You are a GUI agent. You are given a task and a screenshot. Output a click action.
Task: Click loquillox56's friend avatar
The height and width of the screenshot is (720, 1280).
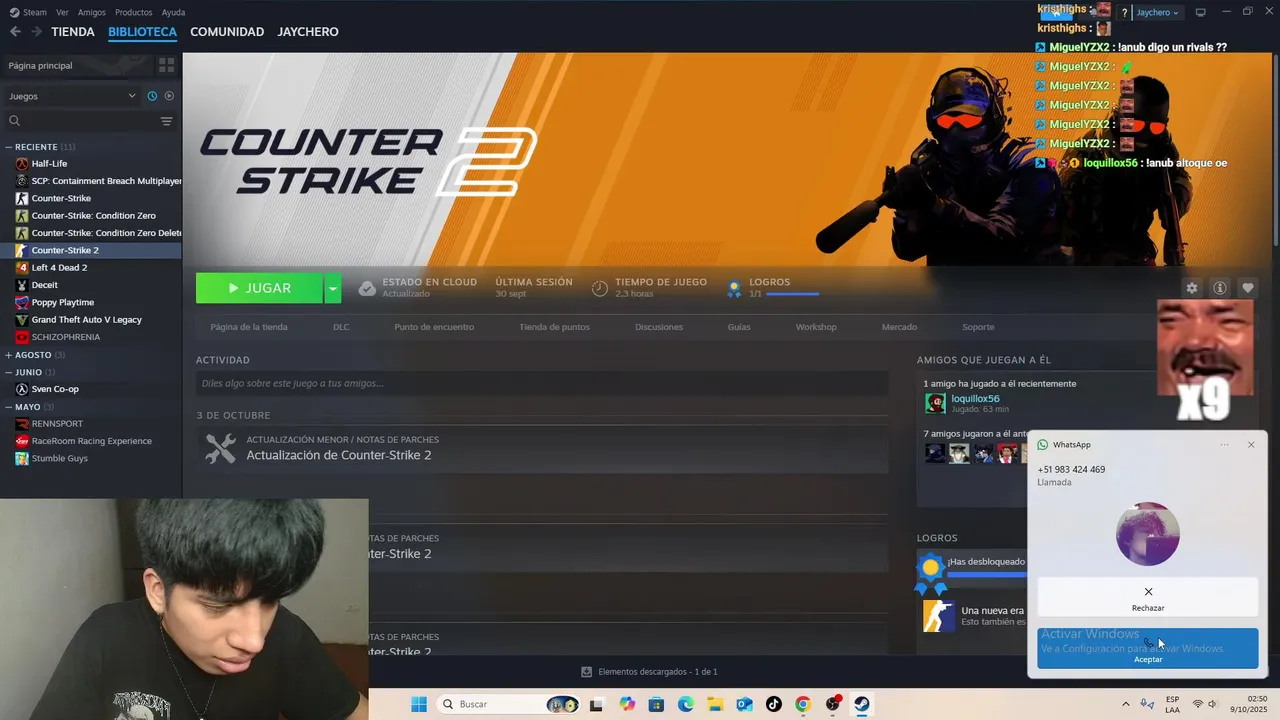tap(935, 403)
